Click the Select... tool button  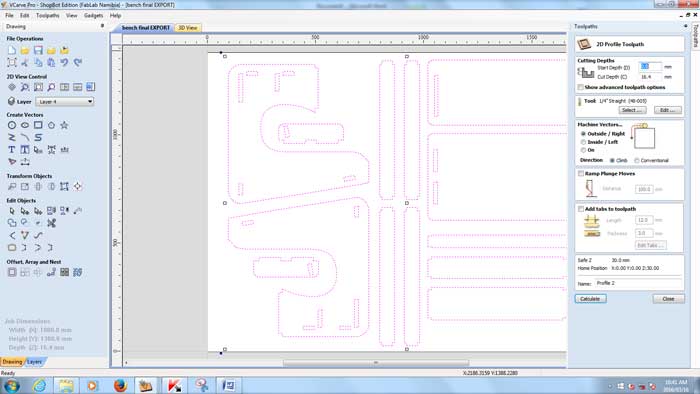[x=632, y=110]
